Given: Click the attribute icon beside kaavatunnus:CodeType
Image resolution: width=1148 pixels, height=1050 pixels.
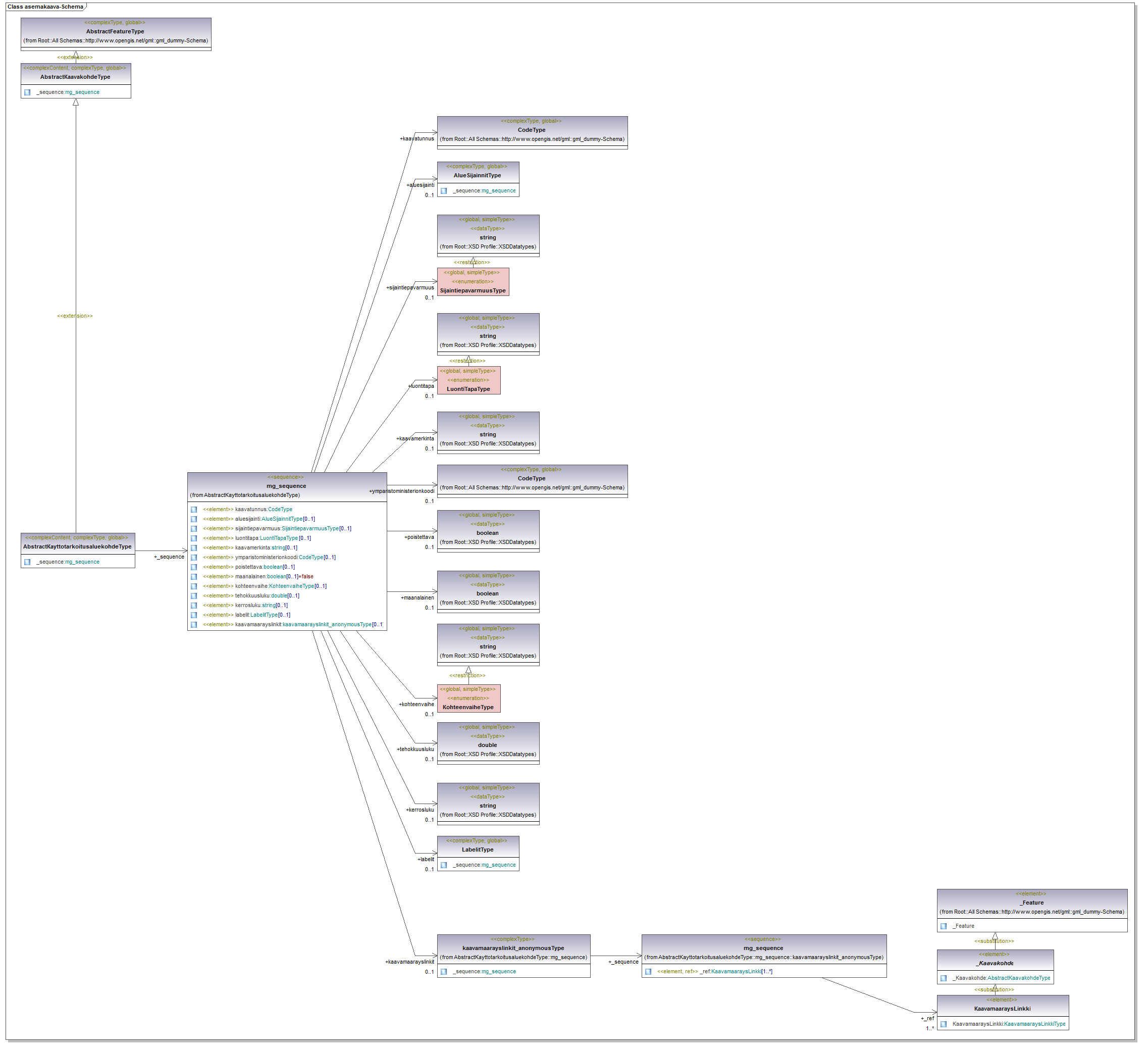Looking at the screenshot, I should [x=194, y=509].
